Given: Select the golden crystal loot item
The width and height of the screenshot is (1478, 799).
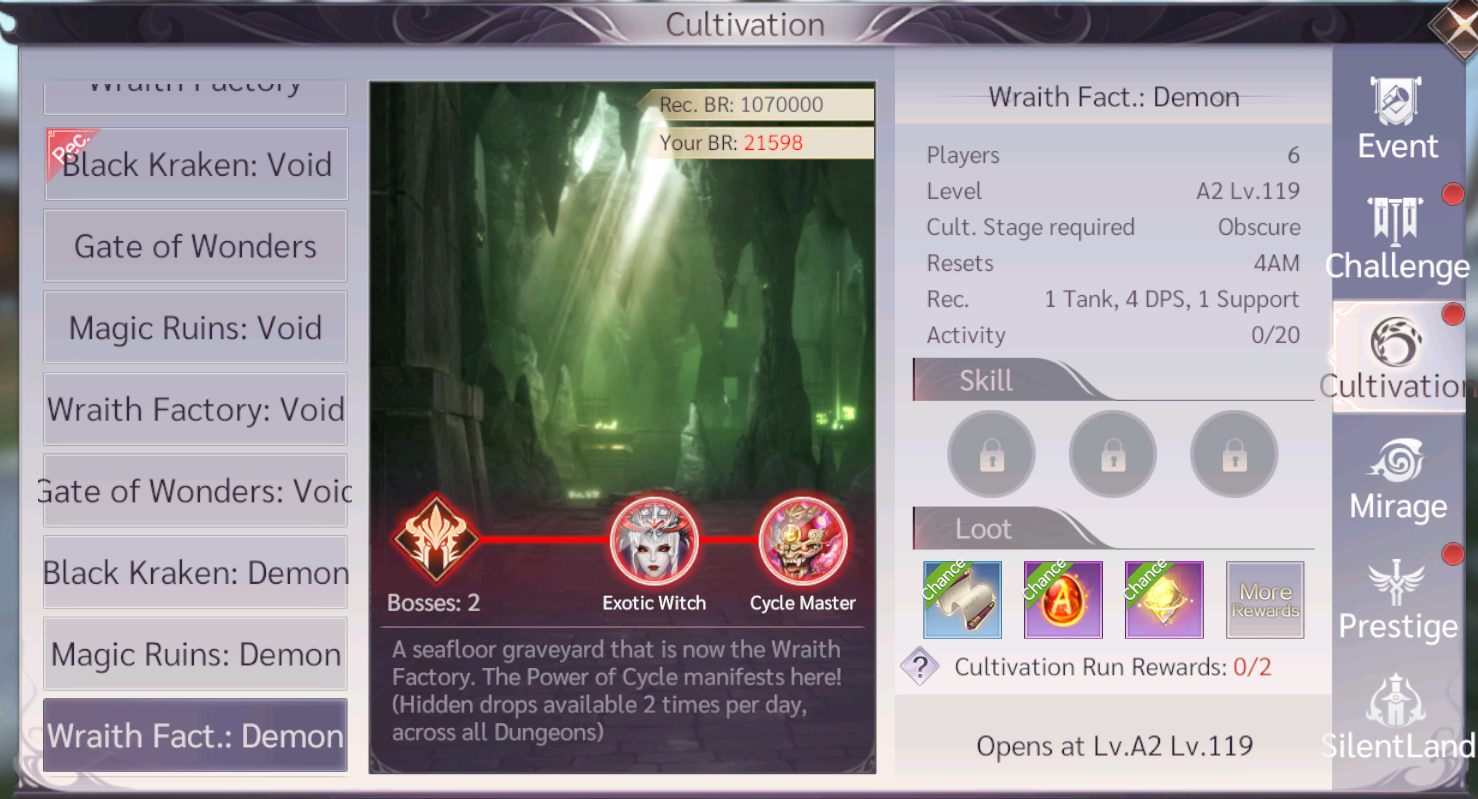Looking at the screenshot, I should click(1164, 599).
